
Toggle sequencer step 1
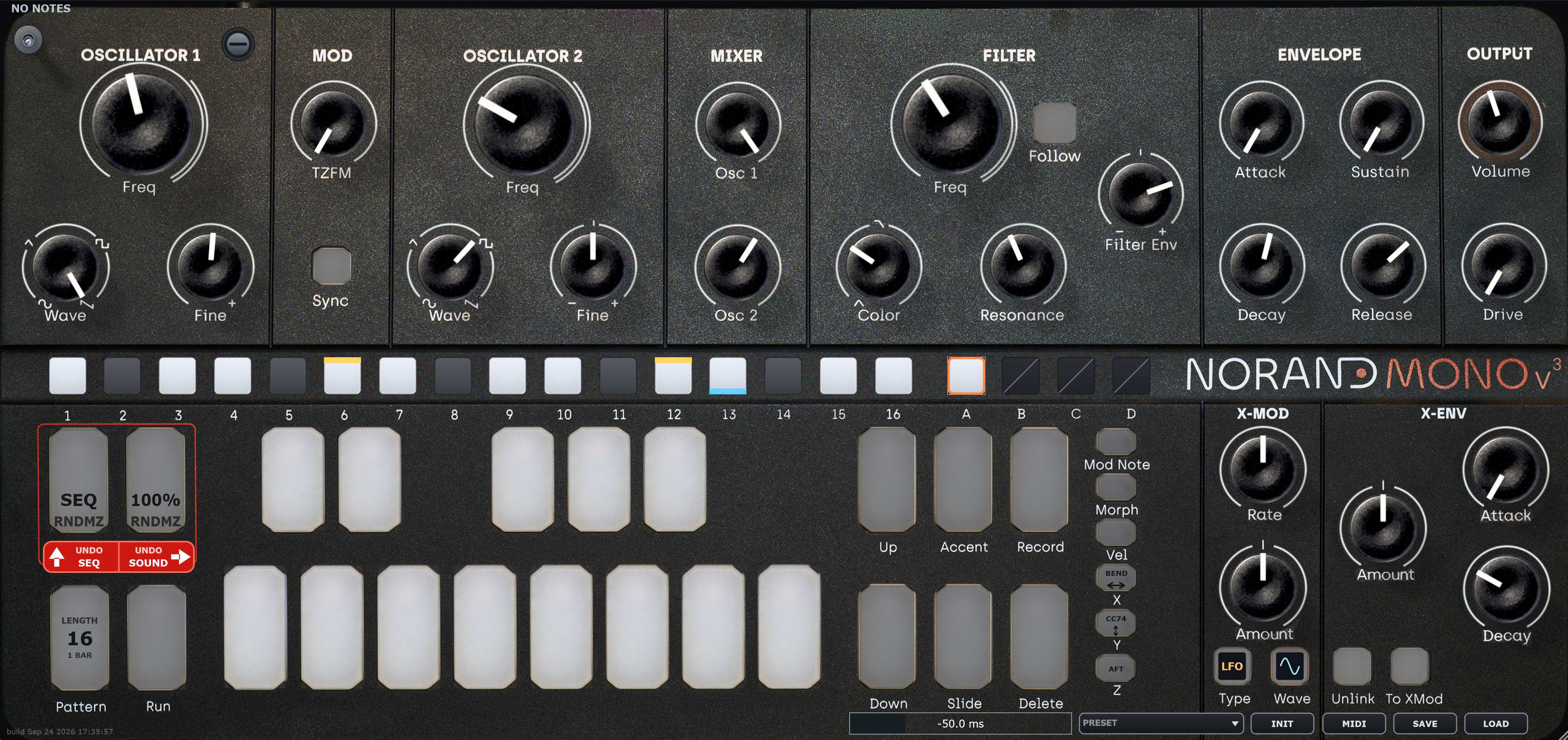click(68, 375)
